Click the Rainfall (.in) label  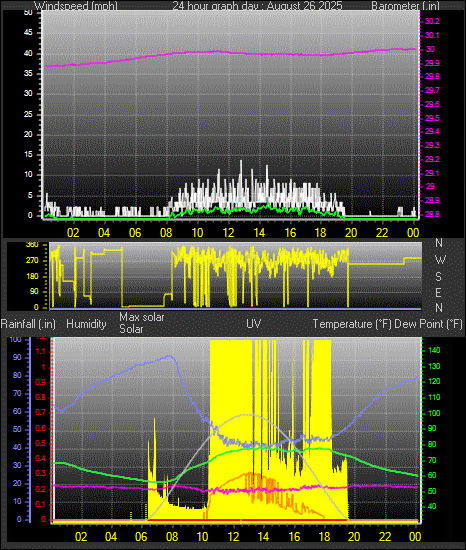coord(28,324)
